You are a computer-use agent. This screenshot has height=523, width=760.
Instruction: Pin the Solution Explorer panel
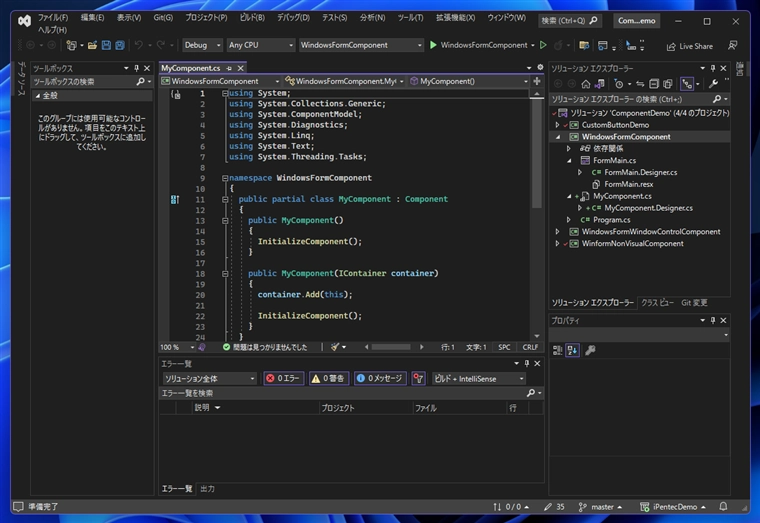point(712,68)
